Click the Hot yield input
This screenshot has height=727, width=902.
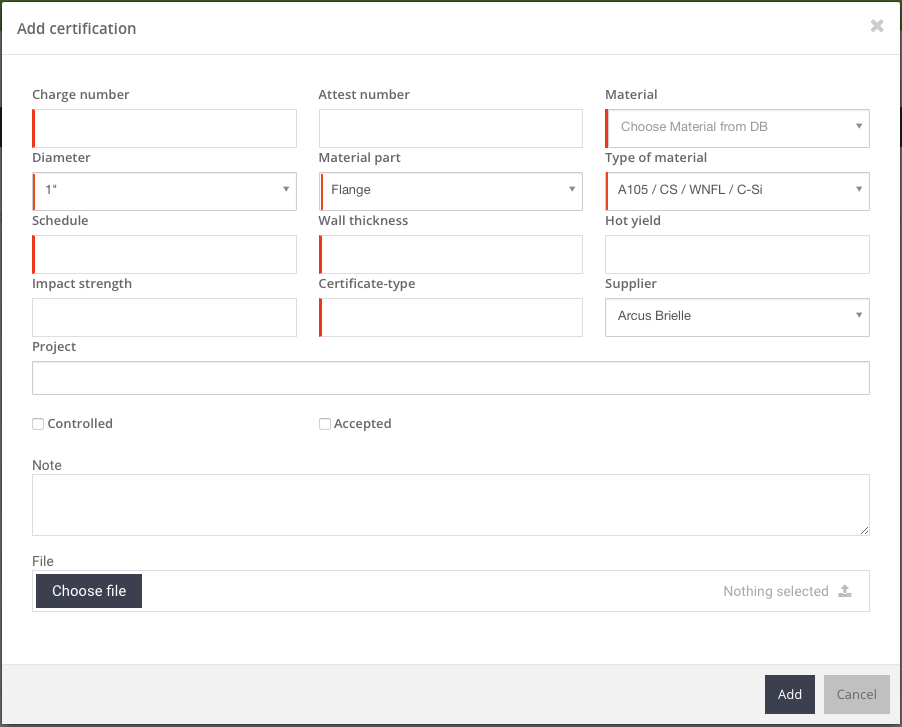click(737, 254)
